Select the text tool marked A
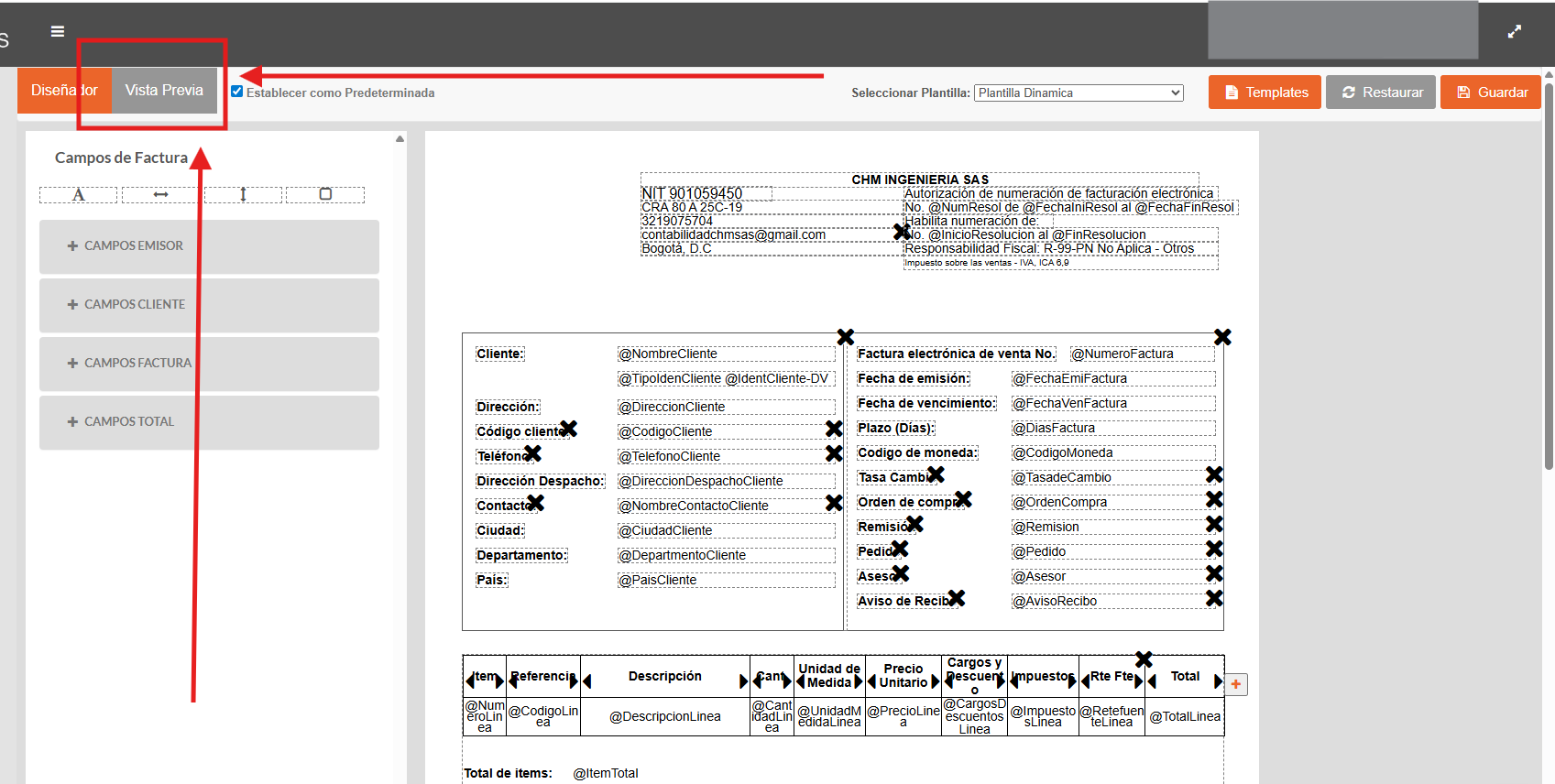Screen dimensions: 1555x784 (x=79, y=194)
